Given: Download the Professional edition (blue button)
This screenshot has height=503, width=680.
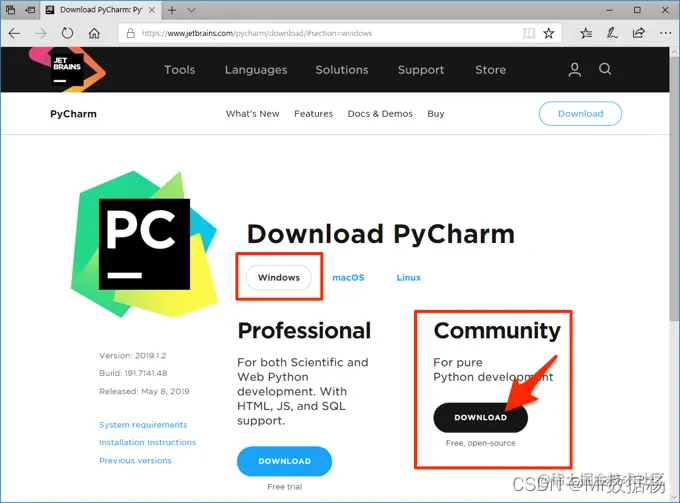Looking at the screenshot, I should 284,461.
